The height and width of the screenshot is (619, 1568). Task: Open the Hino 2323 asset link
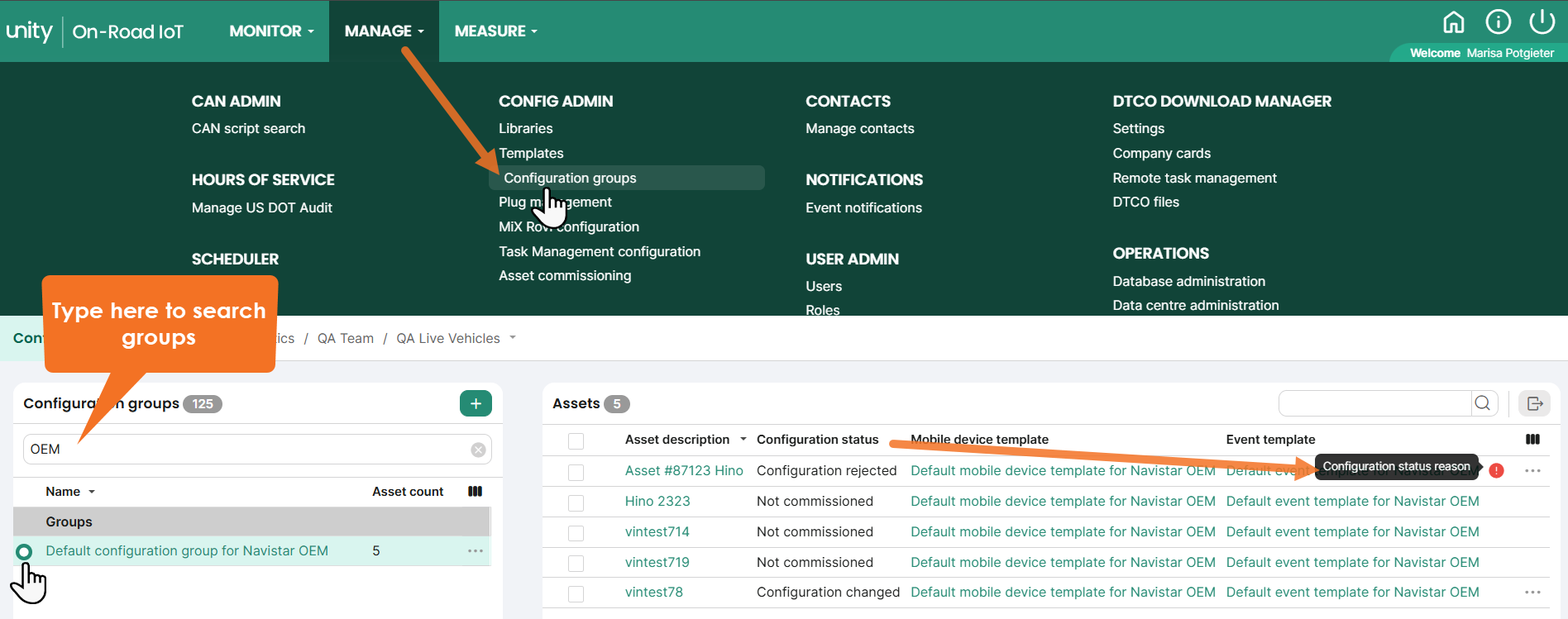[657, 501]
